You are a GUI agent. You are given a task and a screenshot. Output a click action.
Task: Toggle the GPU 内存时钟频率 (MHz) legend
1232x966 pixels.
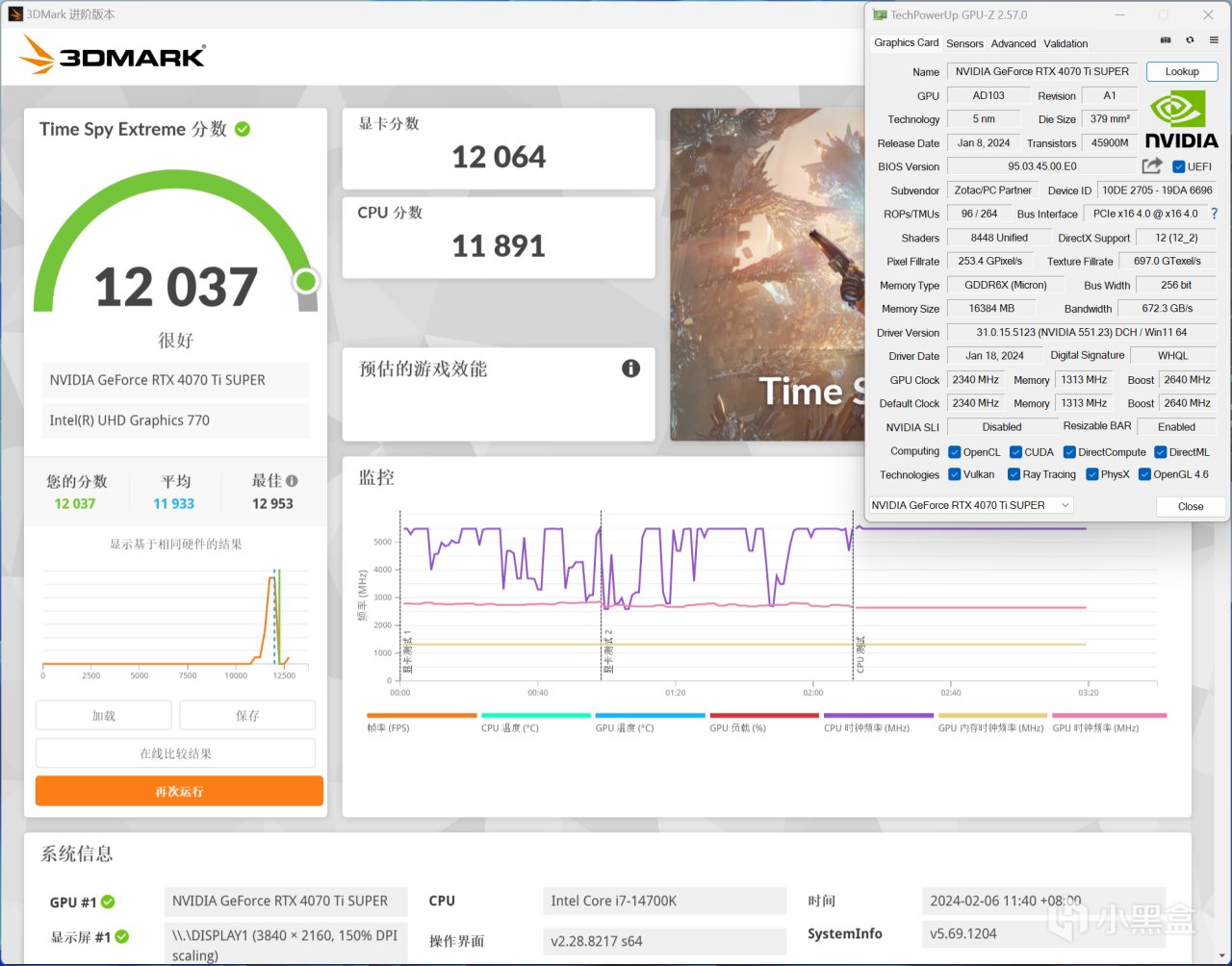pos(992,723)
